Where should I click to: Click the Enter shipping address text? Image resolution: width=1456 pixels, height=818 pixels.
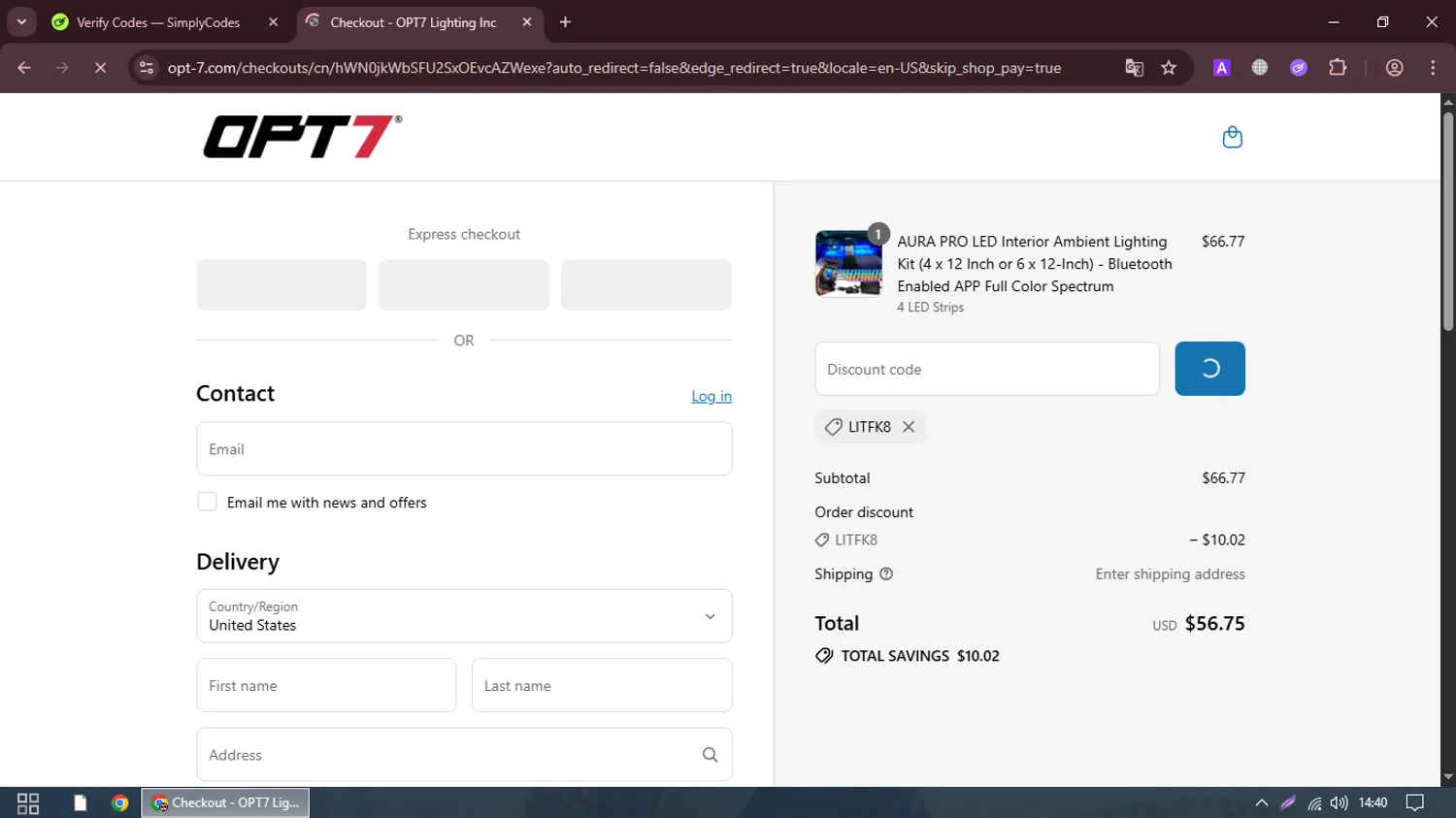[x=1171, y=574]
